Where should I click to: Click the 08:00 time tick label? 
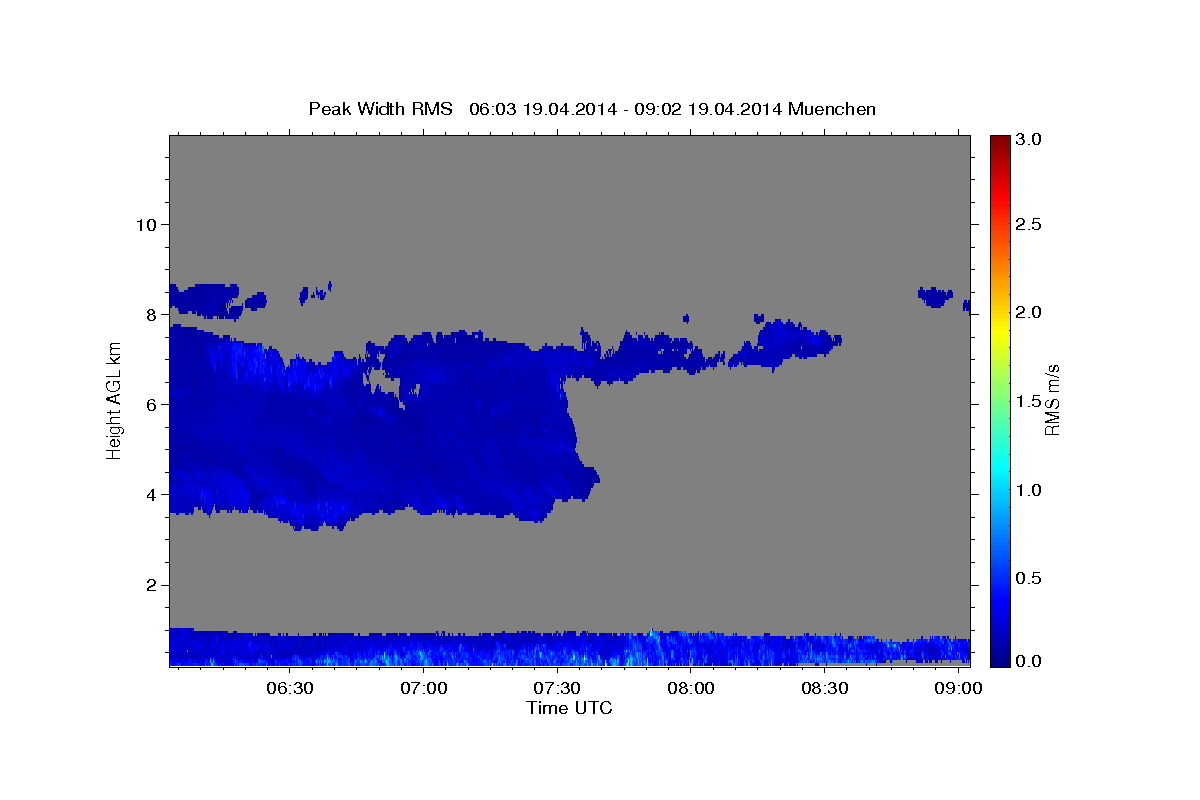[691, 689]
